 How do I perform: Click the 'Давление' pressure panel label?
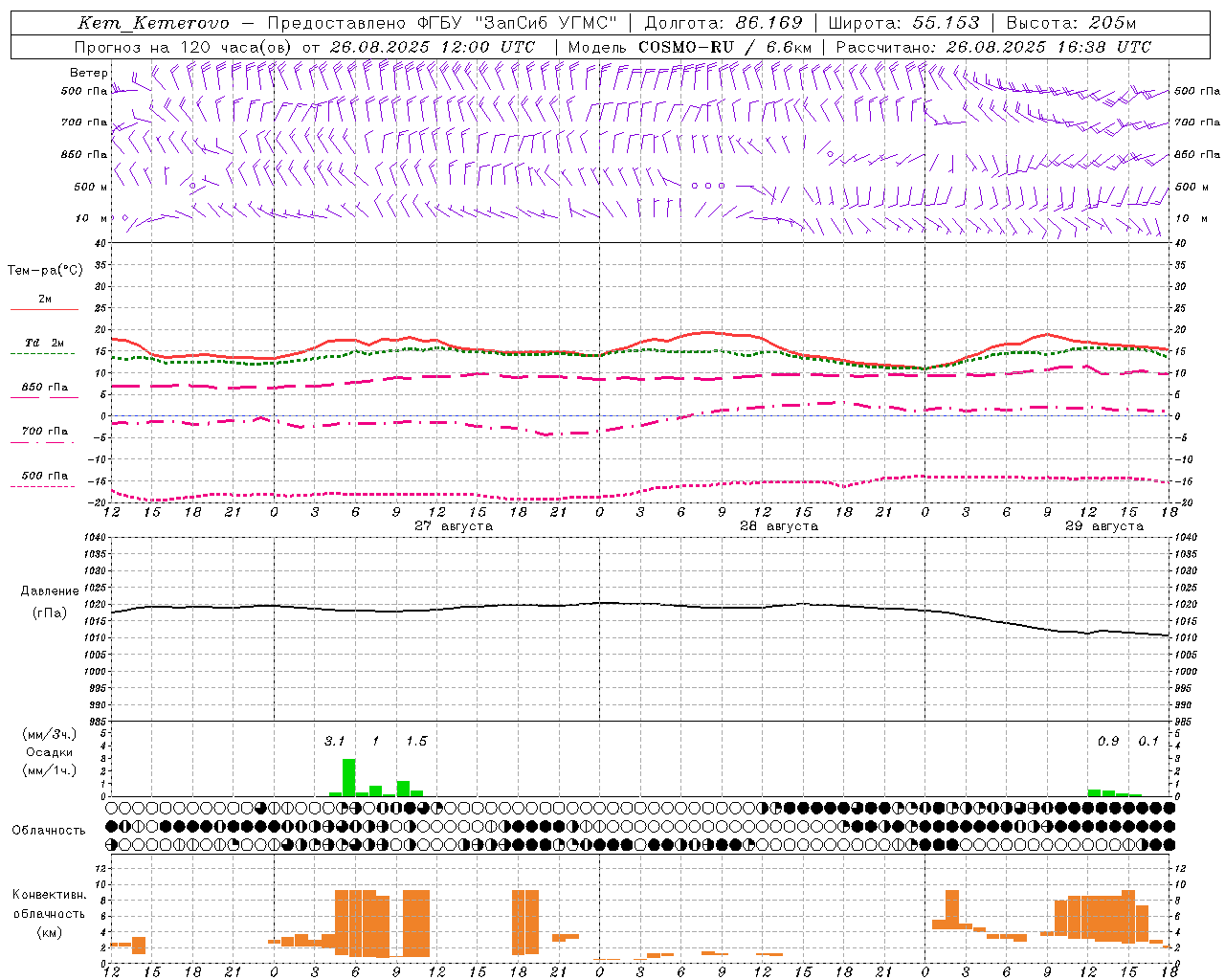tap(50, 591)
